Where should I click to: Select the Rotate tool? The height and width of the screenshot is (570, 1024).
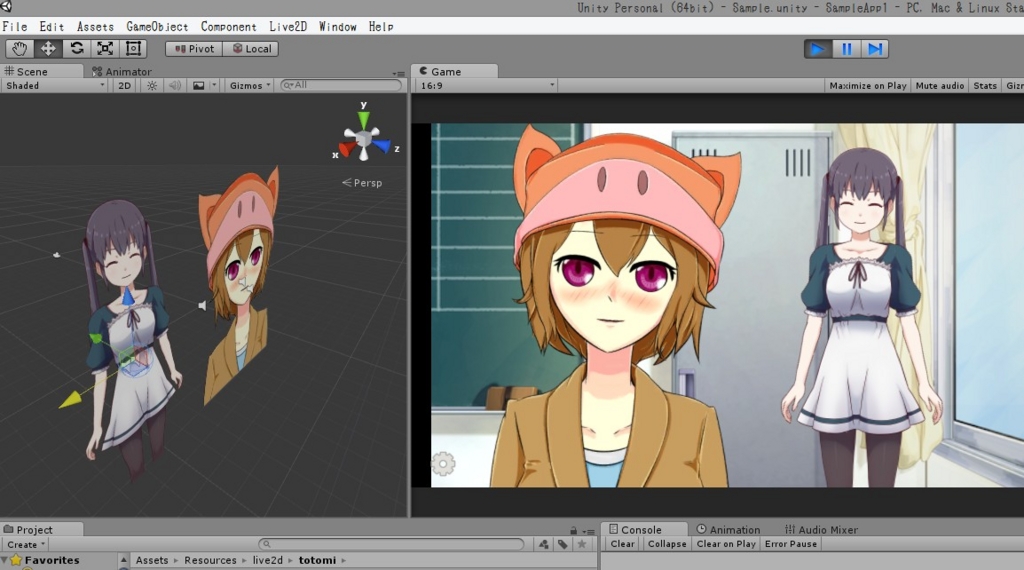pos(76,49)
